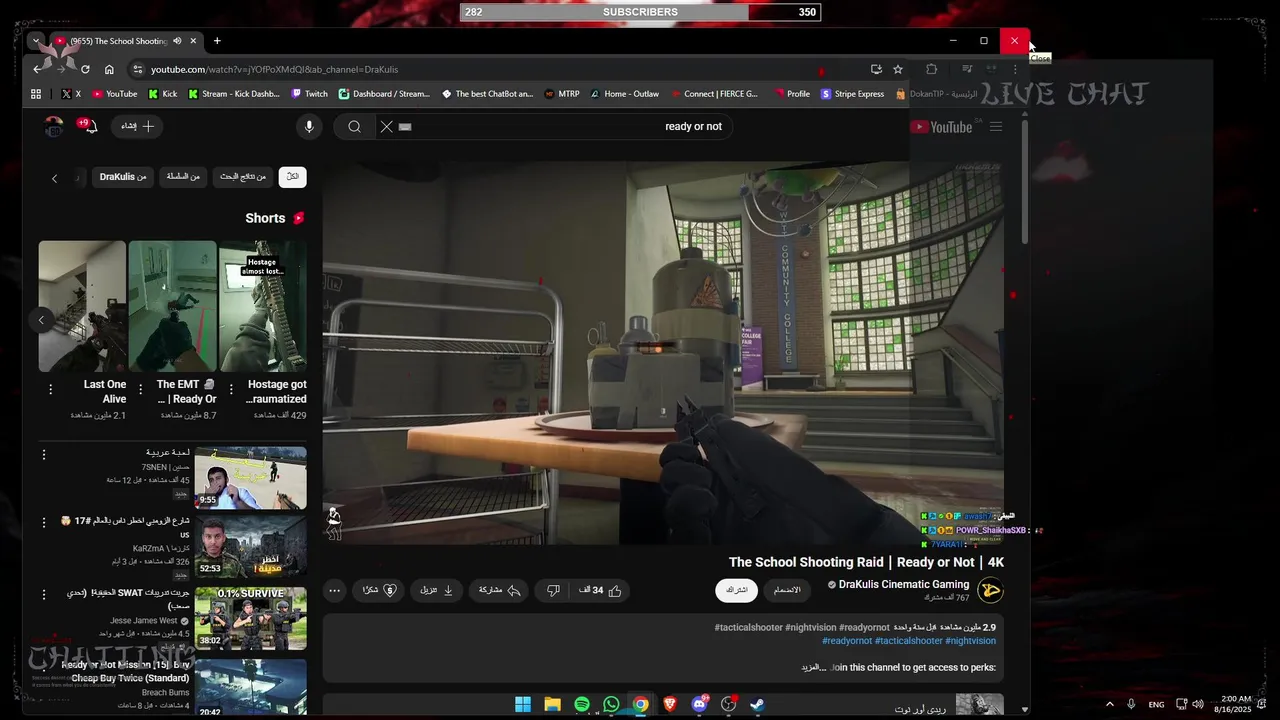Open options for 'The EMT' short
This screenshot has height=720, width=1280.
pyautogui.click(x=140, y=389)
